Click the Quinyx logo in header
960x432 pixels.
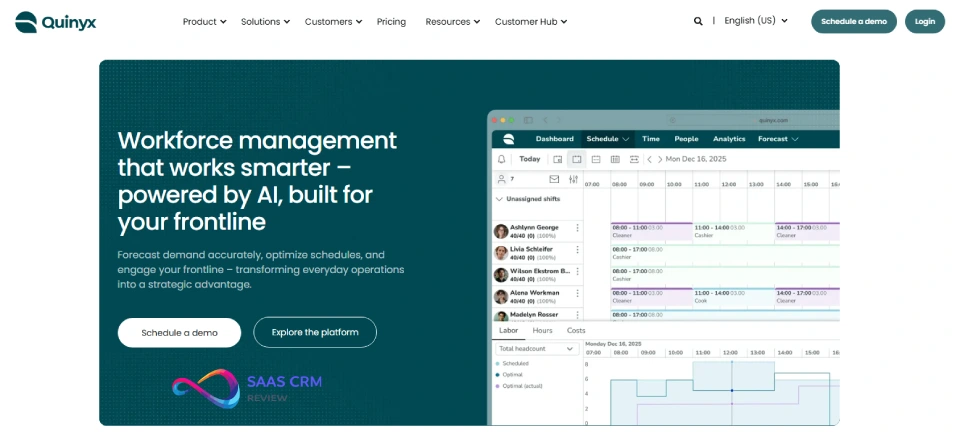pyautogui.click(x=54, y=21)
